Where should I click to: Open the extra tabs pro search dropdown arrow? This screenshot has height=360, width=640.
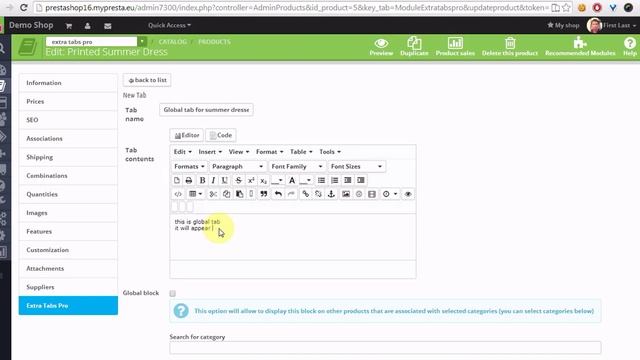tap(142, 42)
